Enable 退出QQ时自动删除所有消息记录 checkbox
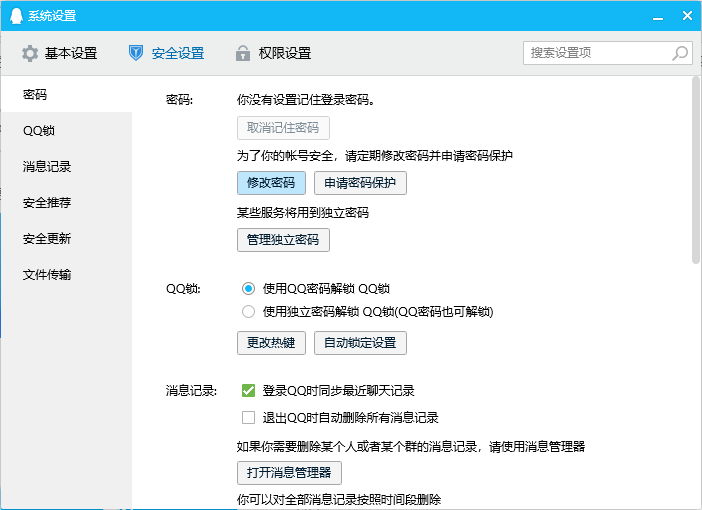Viewport: 702px width, 510px height. 248,418
